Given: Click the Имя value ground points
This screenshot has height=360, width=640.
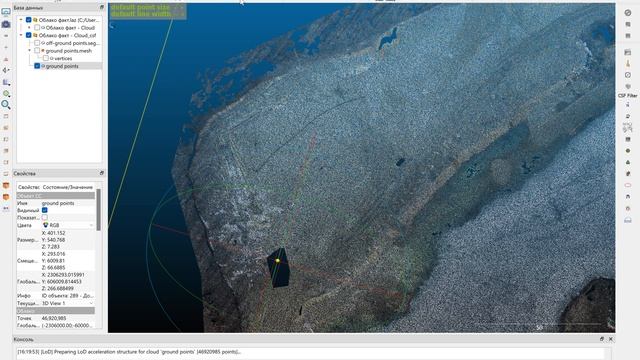Looking at the screenshot, I should click(x=58, y=203).
